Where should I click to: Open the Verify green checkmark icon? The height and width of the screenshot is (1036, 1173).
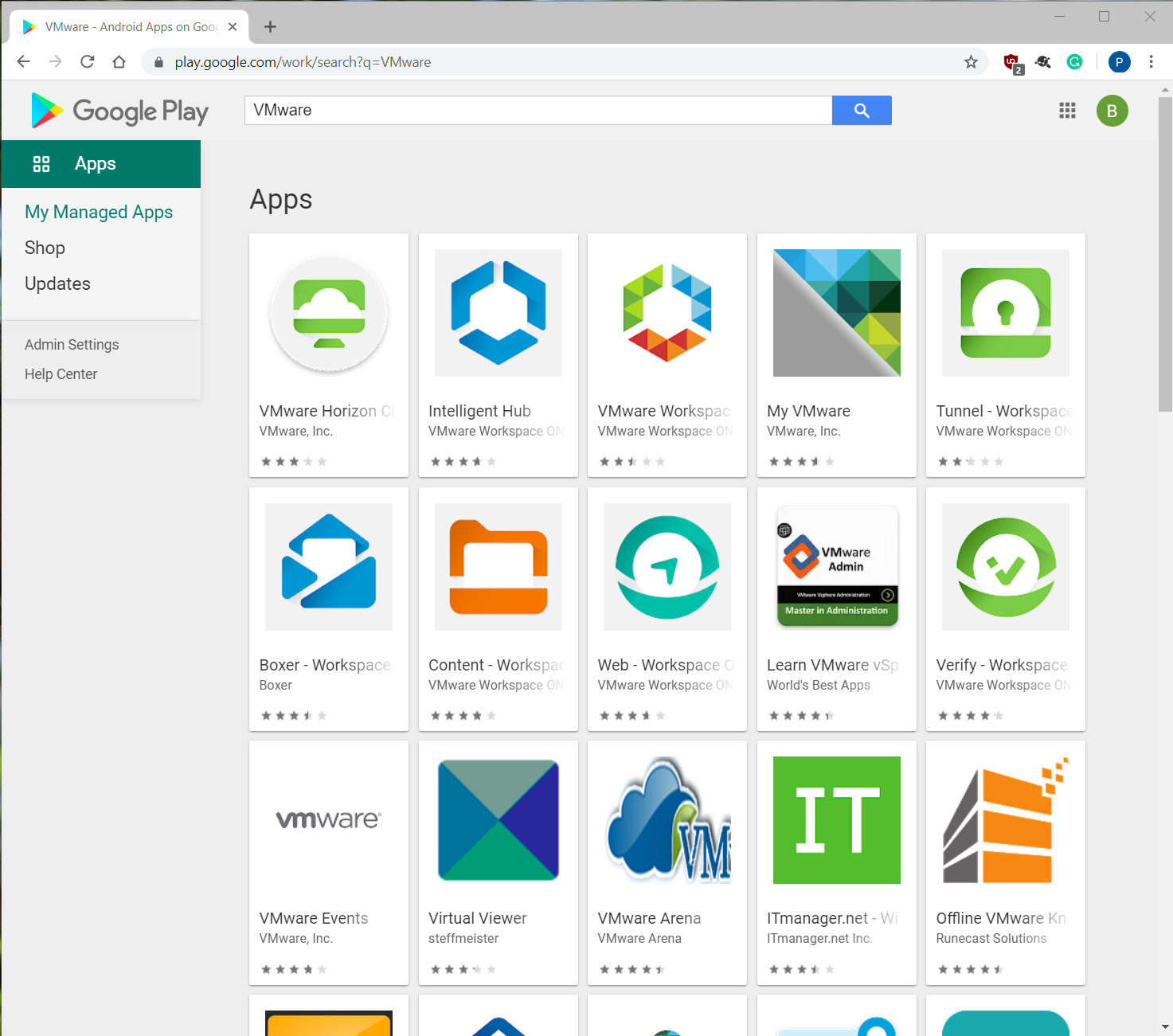[x=1006, y=567]
